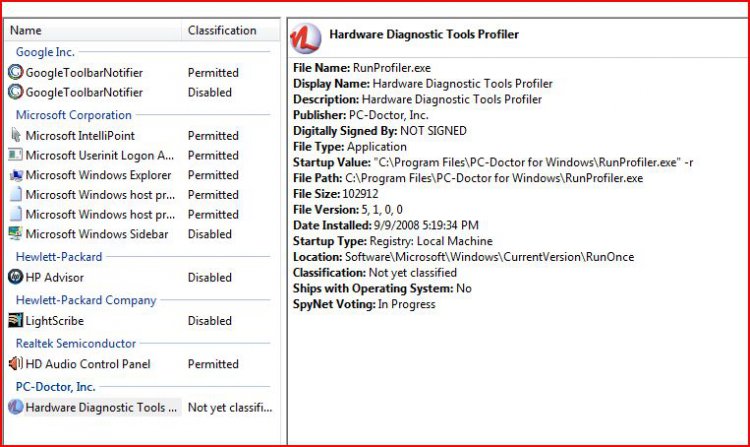The width and height of the screenshot is (750, 447).
Task: Select the Hewlett-Packard Company group header
Action: pos(86,300)
